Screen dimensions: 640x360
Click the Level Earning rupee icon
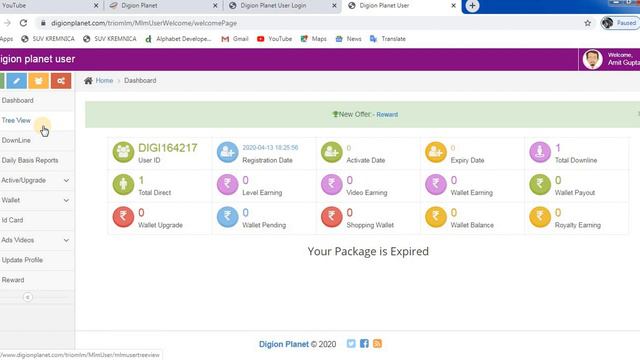pyautogui.click(x=227, y=184)
